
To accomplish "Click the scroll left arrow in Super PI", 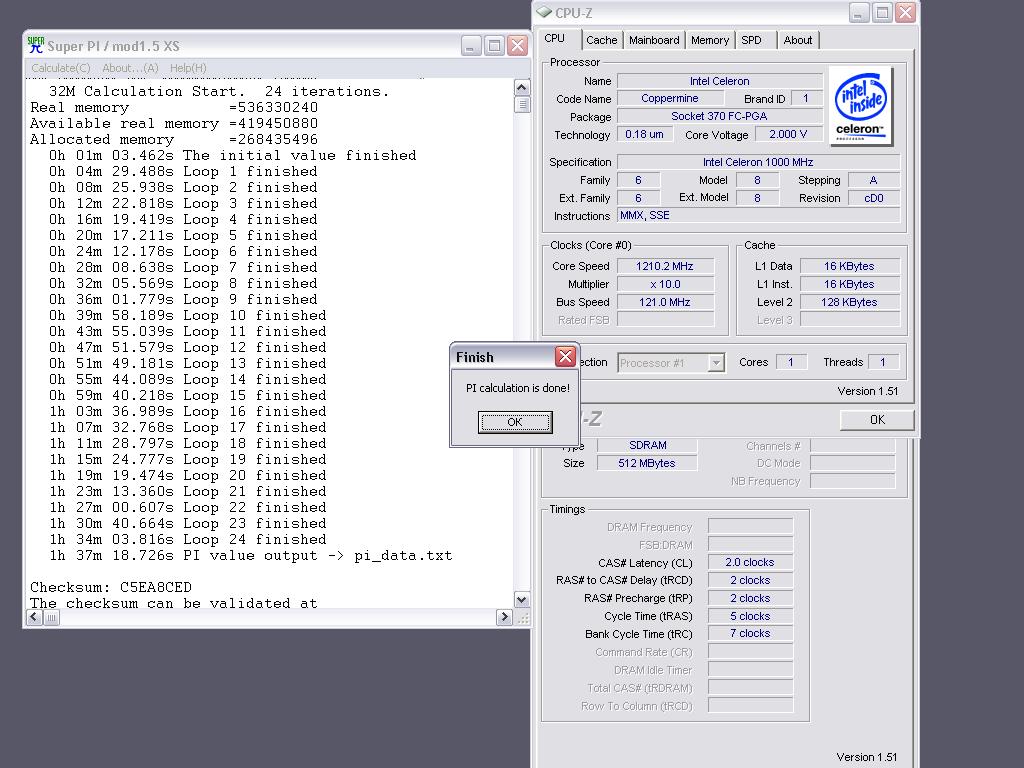I will coord(35,617).
